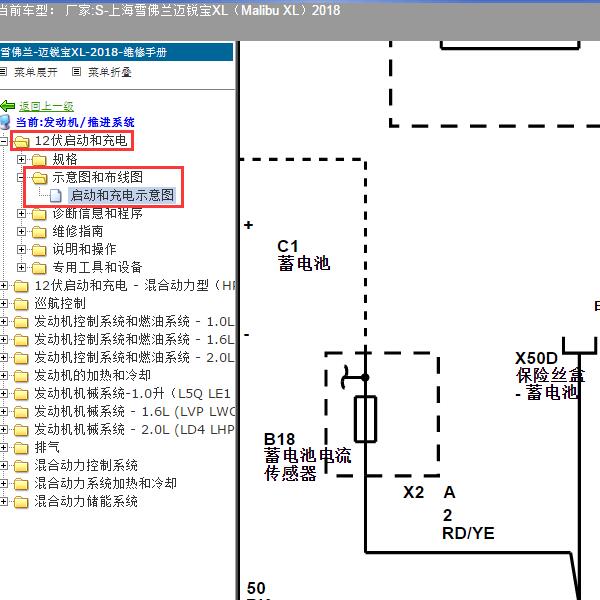Click folder icon of 发动机机械系统-1.0升

coord(21,394)
